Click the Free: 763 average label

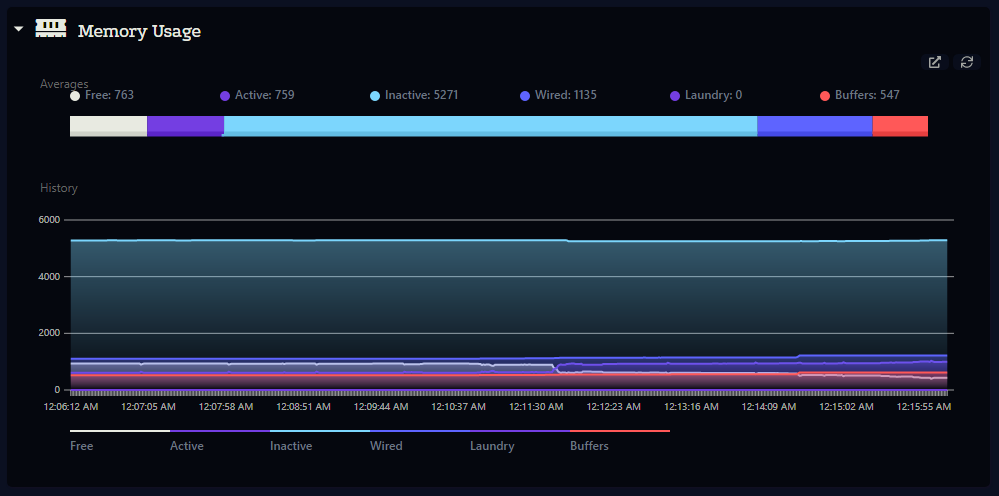pos(109,96)
